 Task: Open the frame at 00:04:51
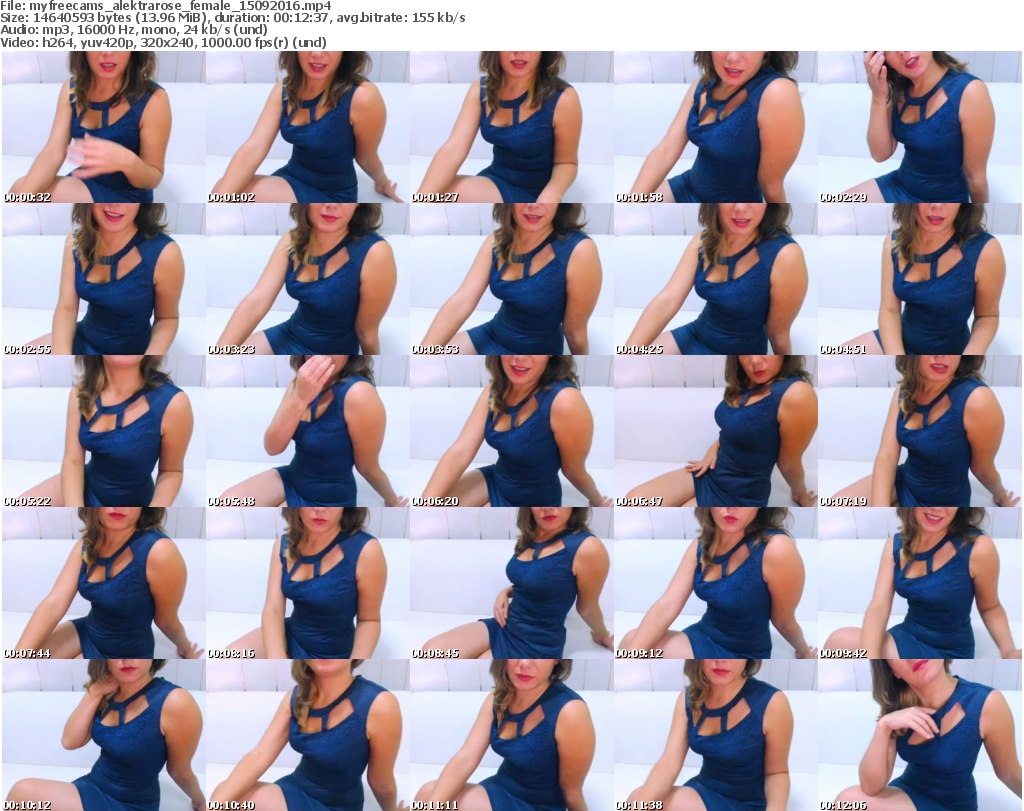tap(919, 279)
